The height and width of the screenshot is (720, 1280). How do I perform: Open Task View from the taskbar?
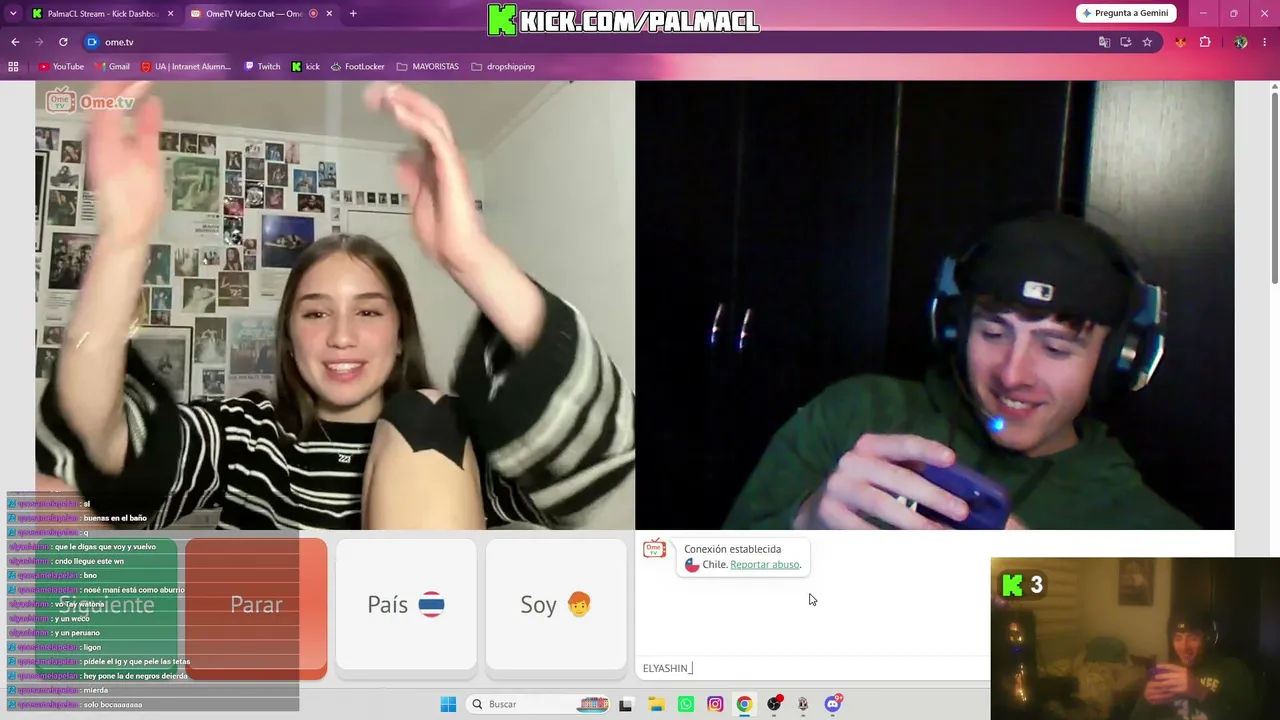click(x=626, y=704)
